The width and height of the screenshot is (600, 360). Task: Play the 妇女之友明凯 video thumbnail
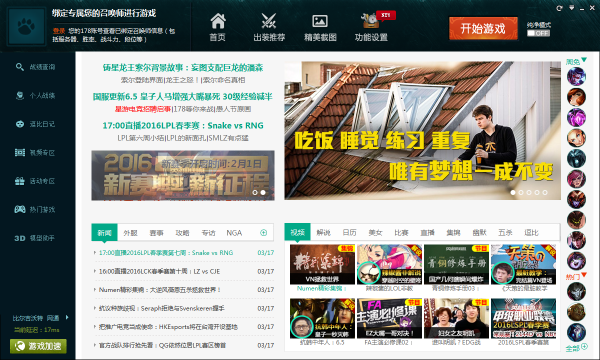coord(457,319)
